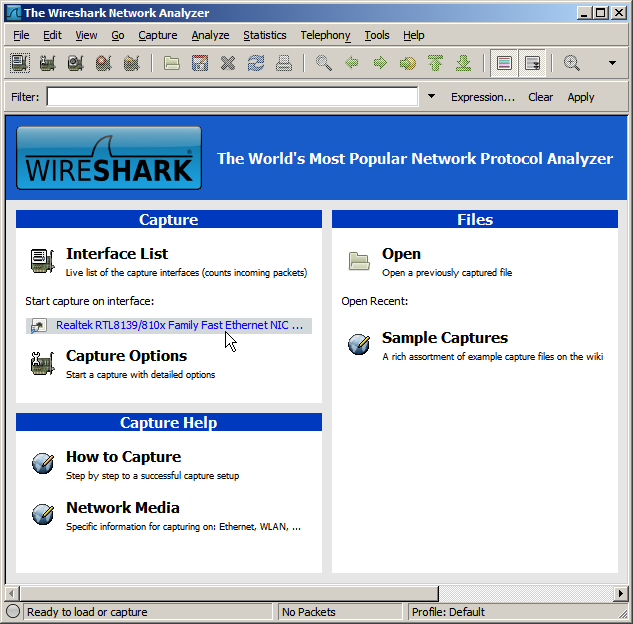633x624 pixels.
Task: Click the find packet magnifier icon
Action: tap(323, 63)
